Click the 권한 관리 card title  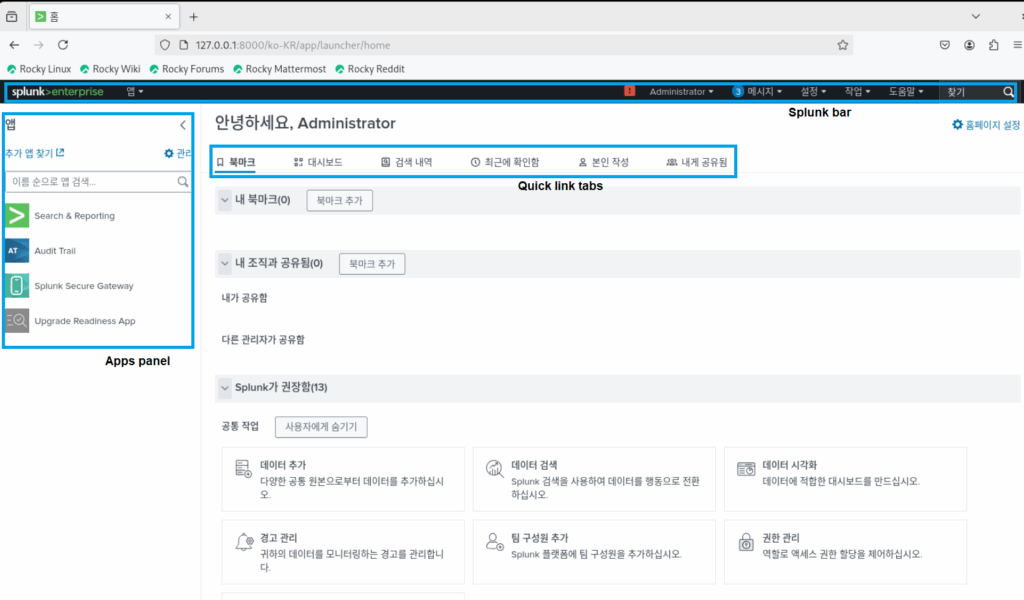click(780, 538)
